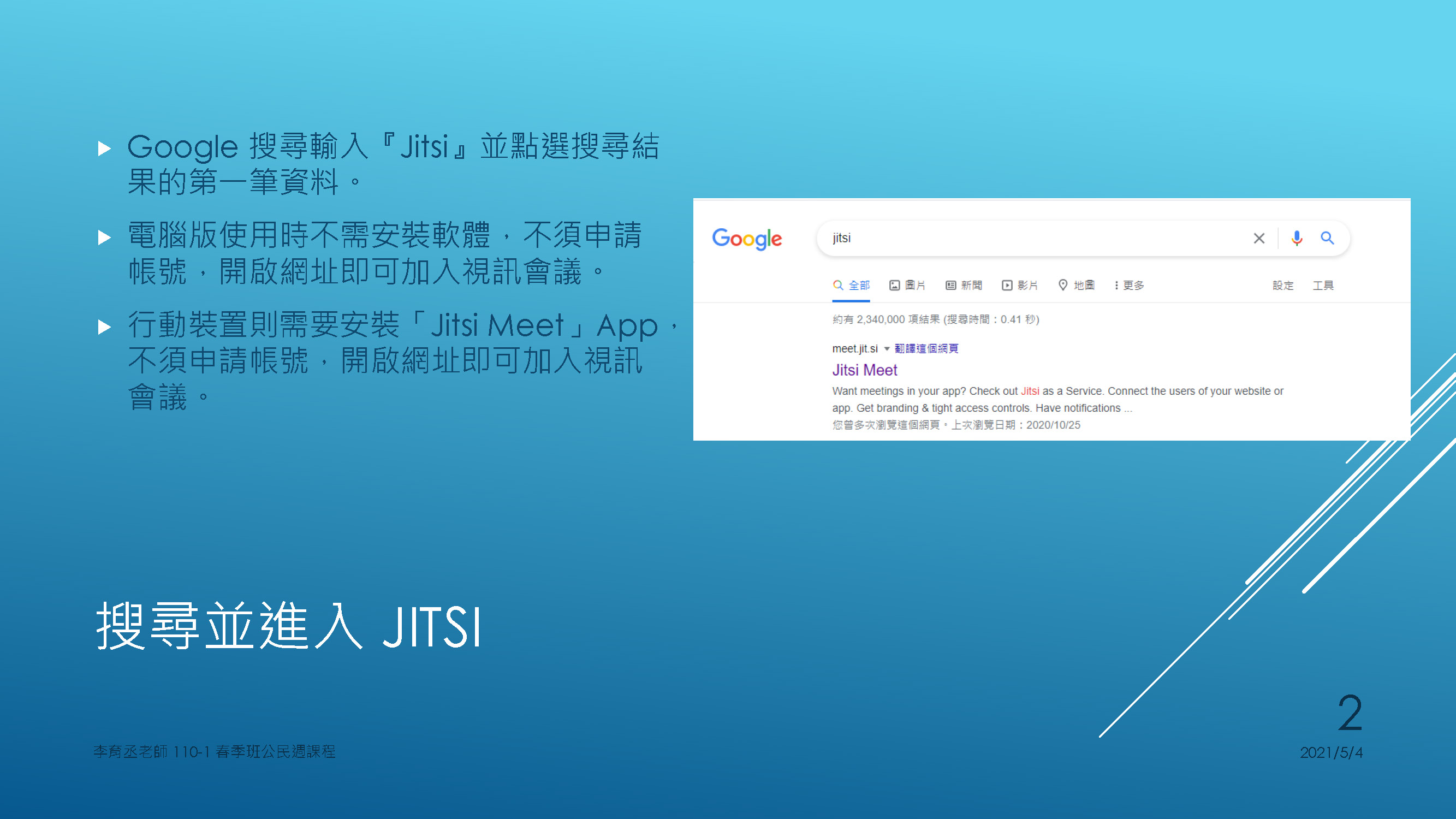Click the bullet starting 電腦版使用時

coord(384,253)
